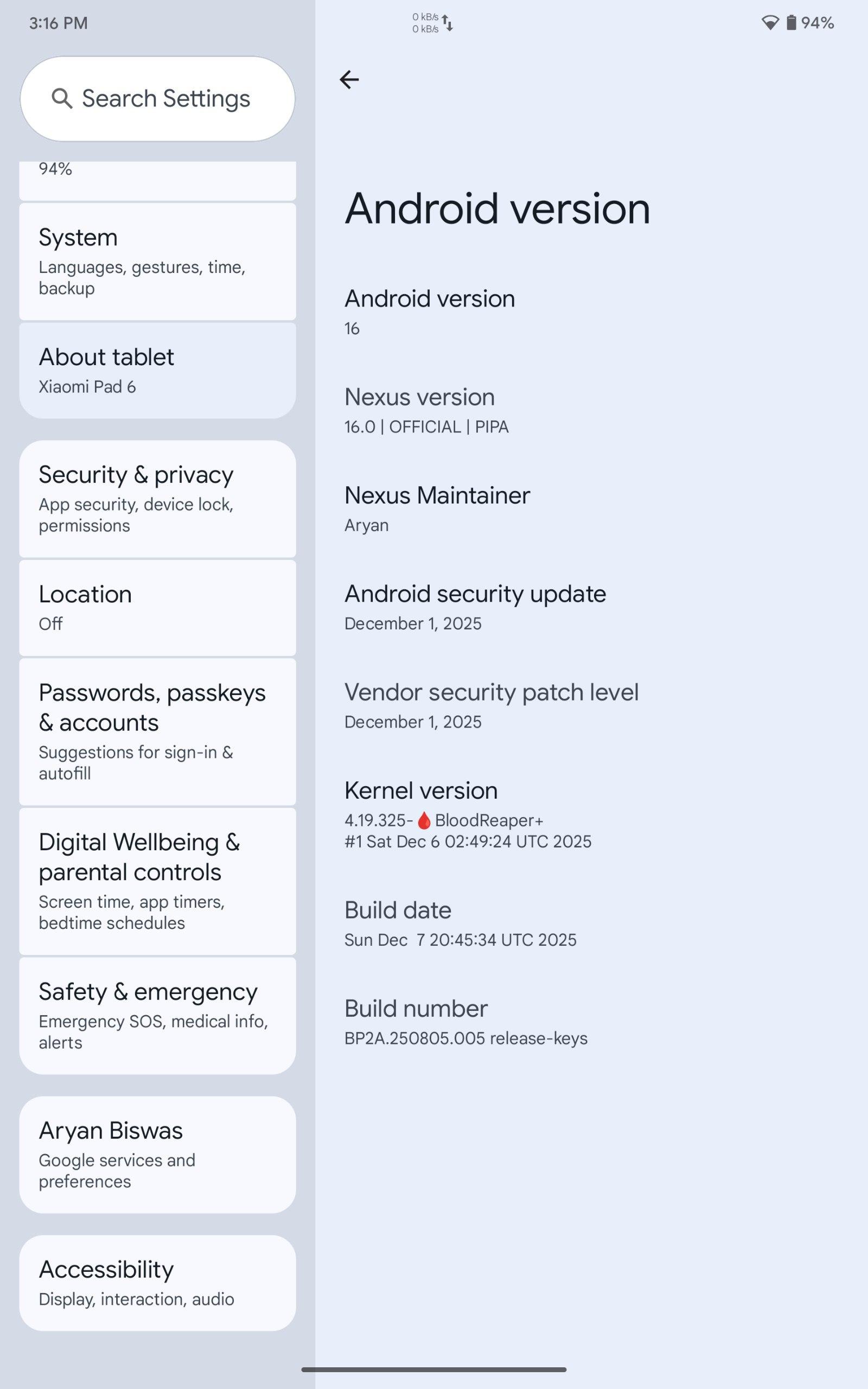Tap the back arrow icon
Viewport: 868px width, 1389px height.
[x=349, y=79]
